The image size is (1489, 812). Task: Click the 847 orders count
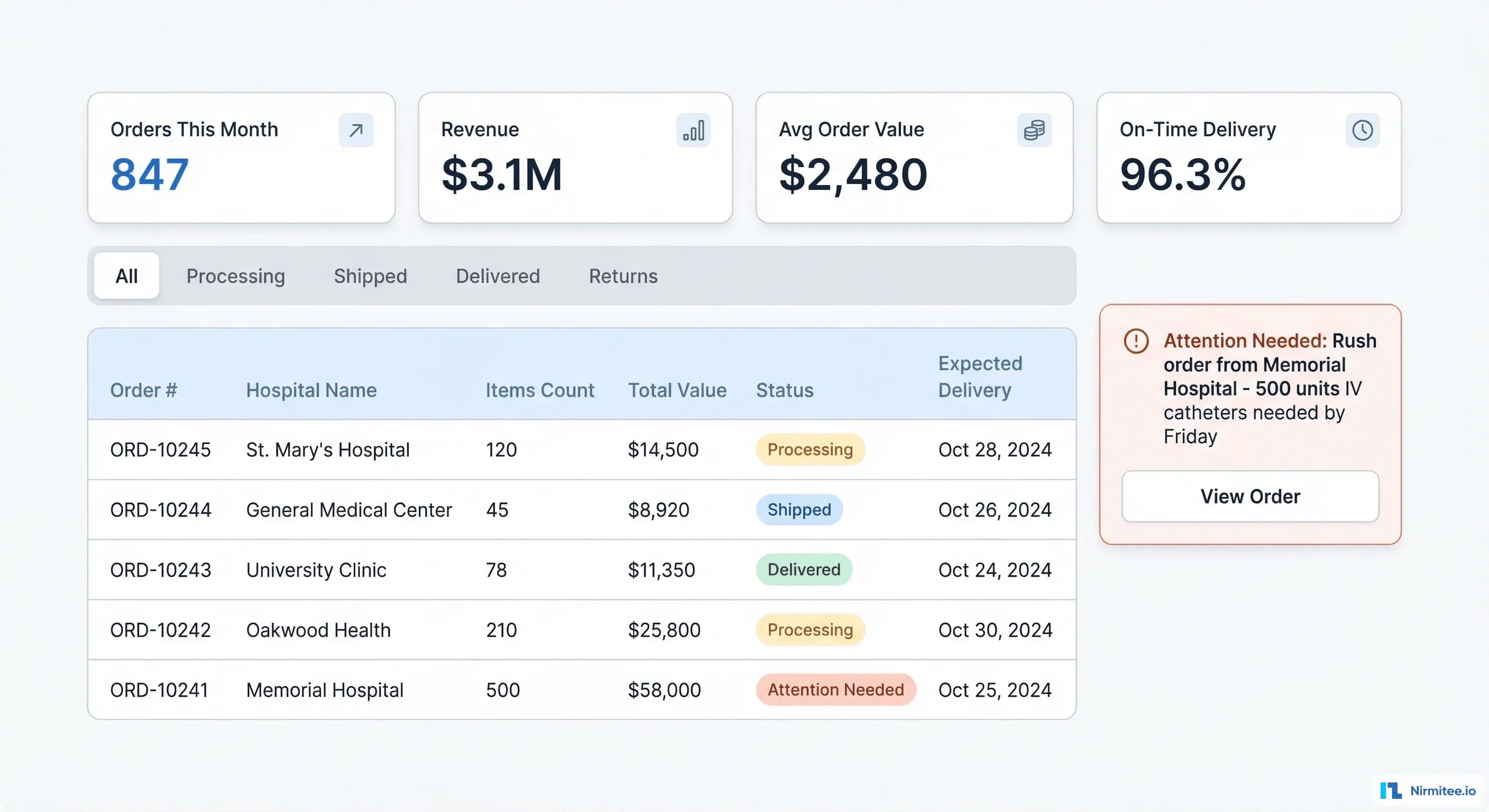[150, 174]
